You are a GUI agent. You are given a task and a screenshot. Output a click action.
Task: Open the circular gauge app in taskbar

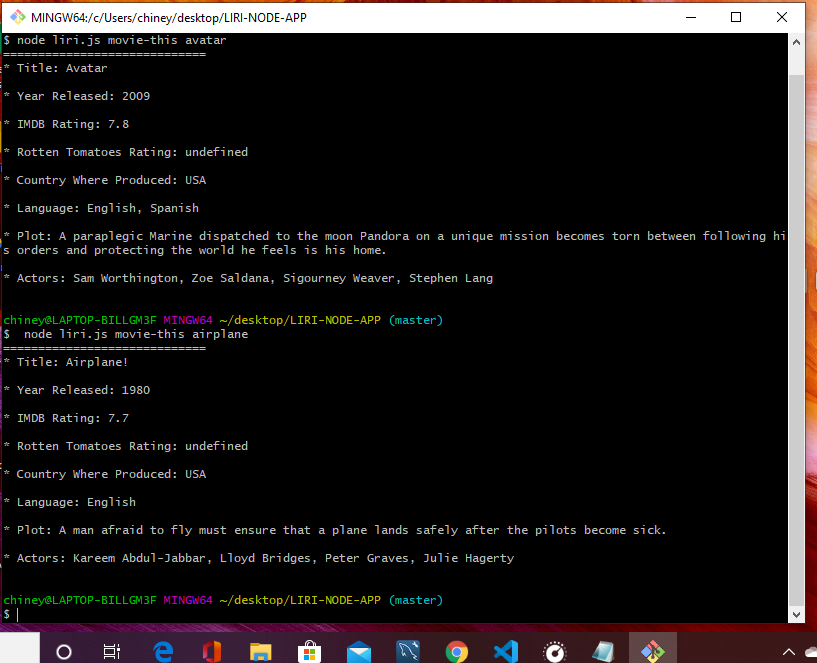point(554,652)
